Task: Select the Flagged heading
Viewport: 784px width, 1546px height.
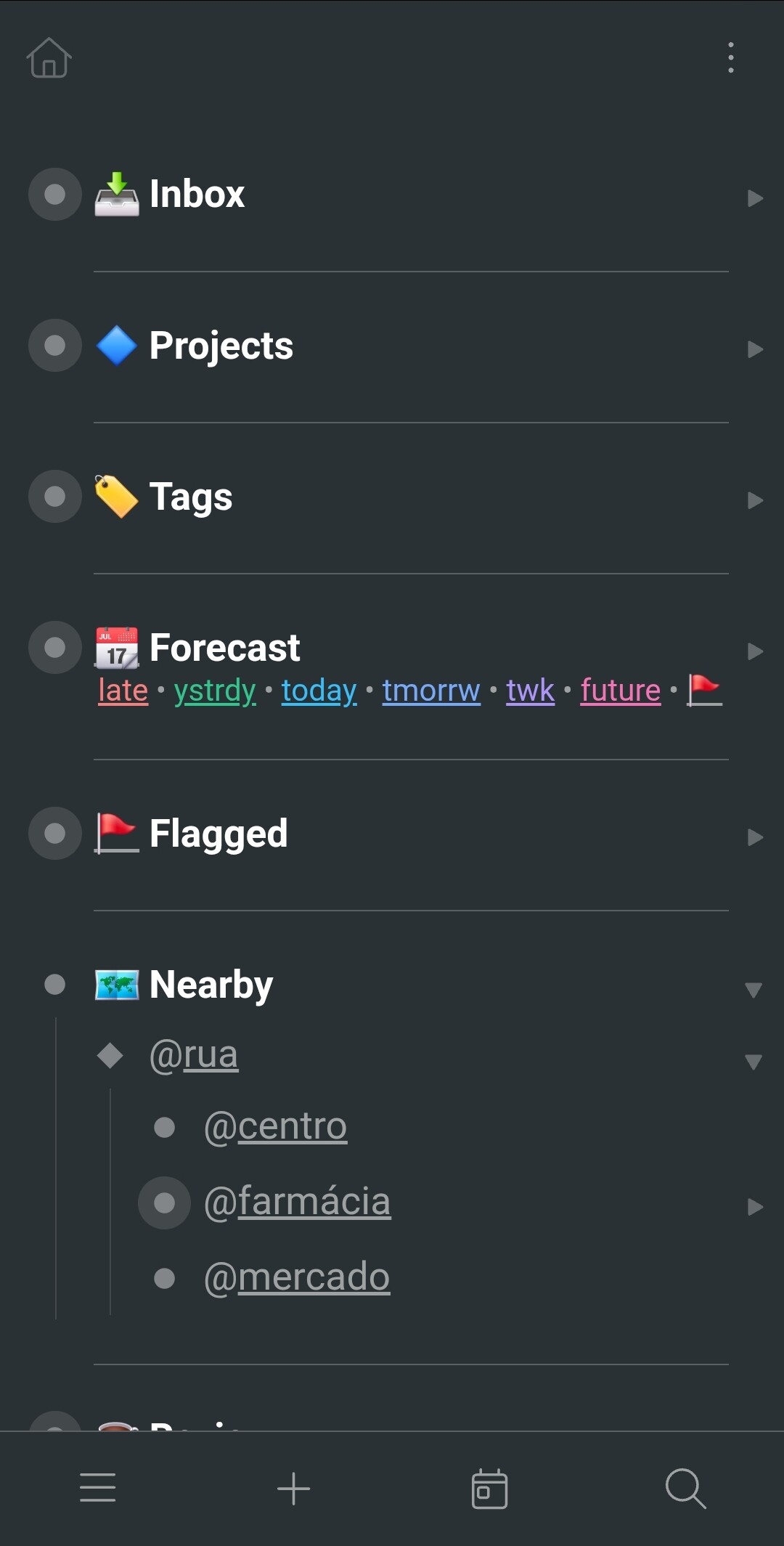Action: 219,834
